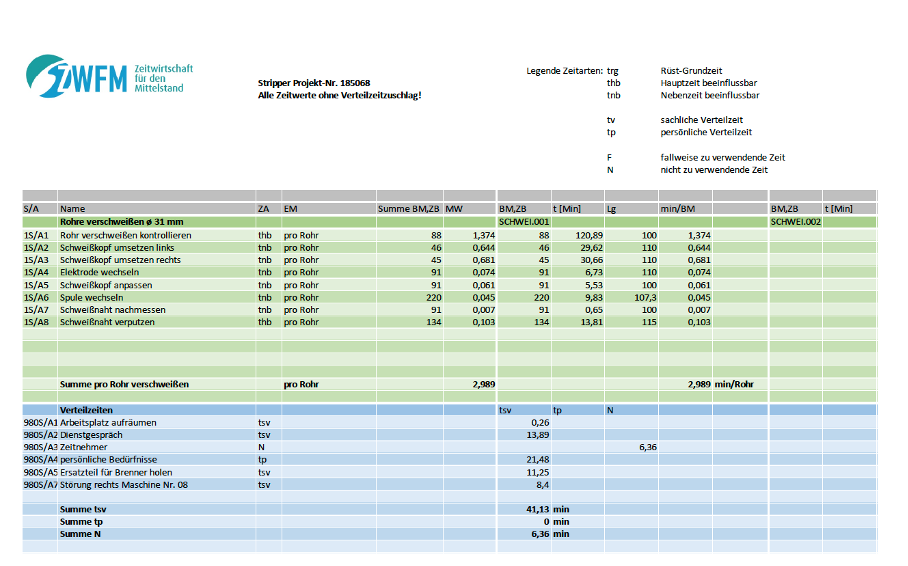The image size is (908, 566).
Task: Select the "Summe tsv" label cell
Action: (x=85, y=509)
